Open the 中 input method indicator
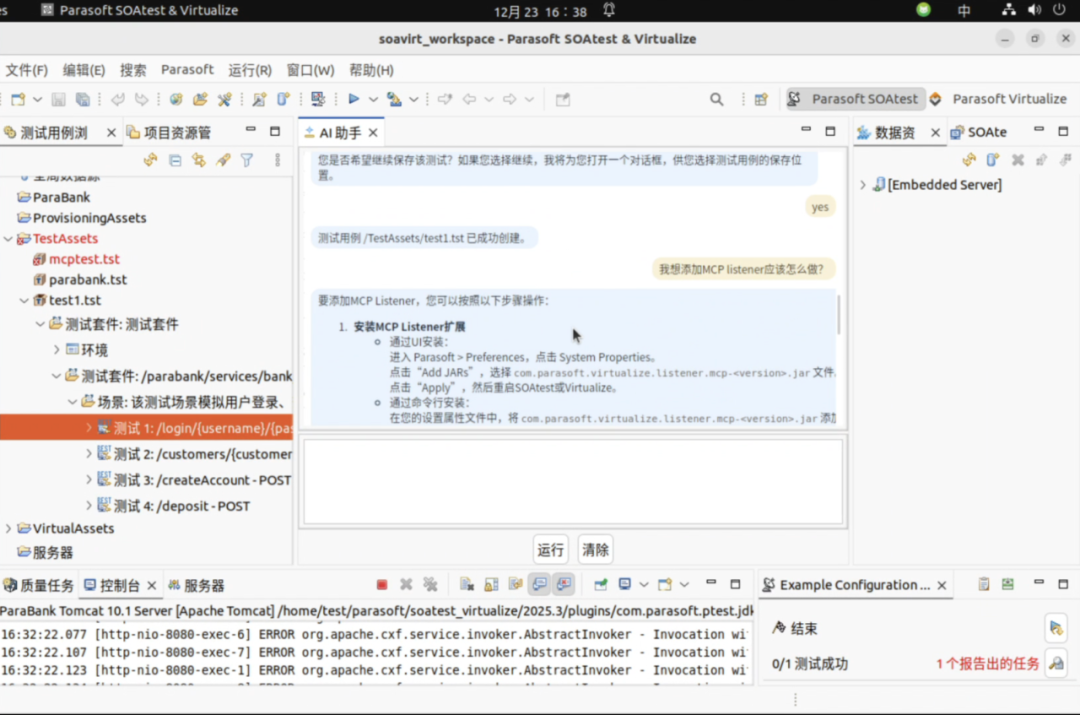 [x=964, y=10]
